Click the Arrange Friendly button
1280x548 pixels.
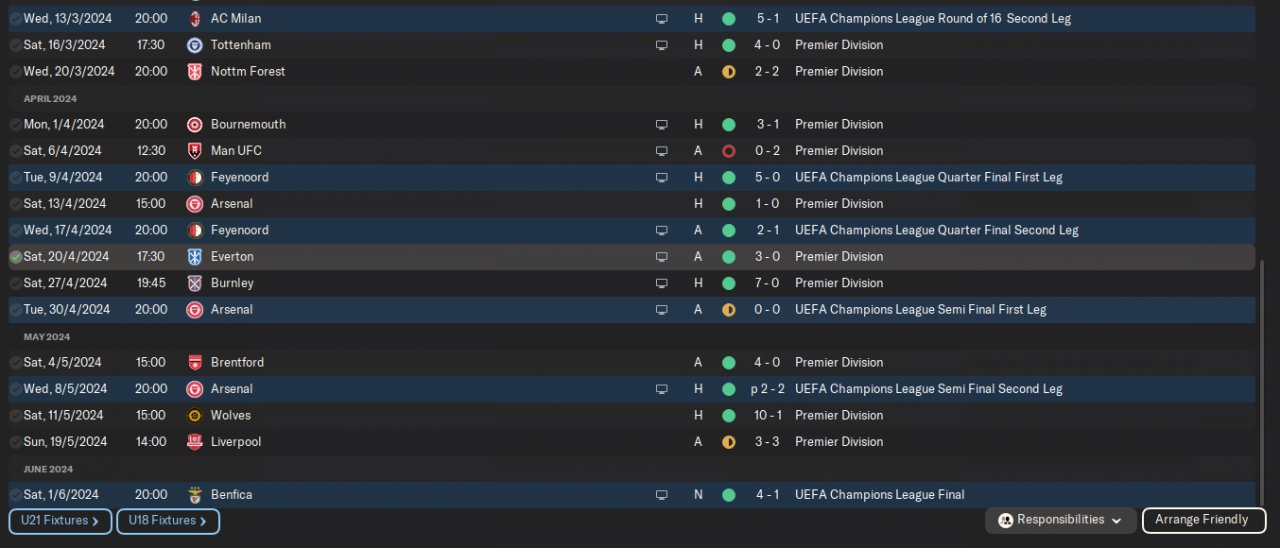(1203, 520)
